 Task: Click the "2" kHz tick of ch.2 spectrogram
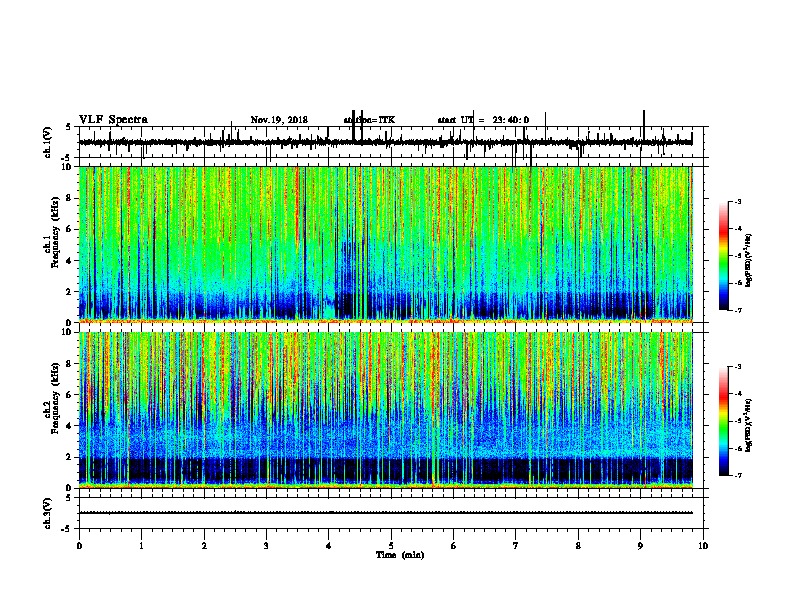coord(69,457)
